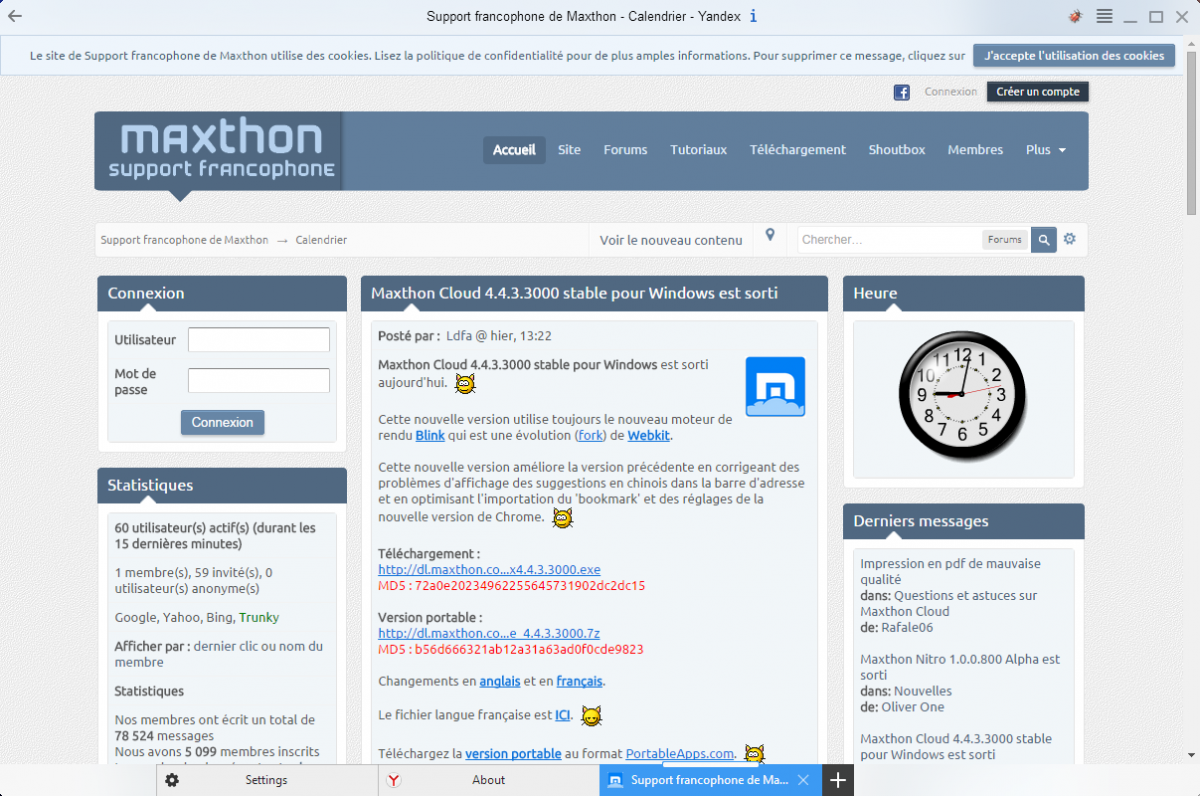The height and width of the screenshot is (796, 1200).
Task: Open a new tab with the plus button
Action: (x=838, y=780)
